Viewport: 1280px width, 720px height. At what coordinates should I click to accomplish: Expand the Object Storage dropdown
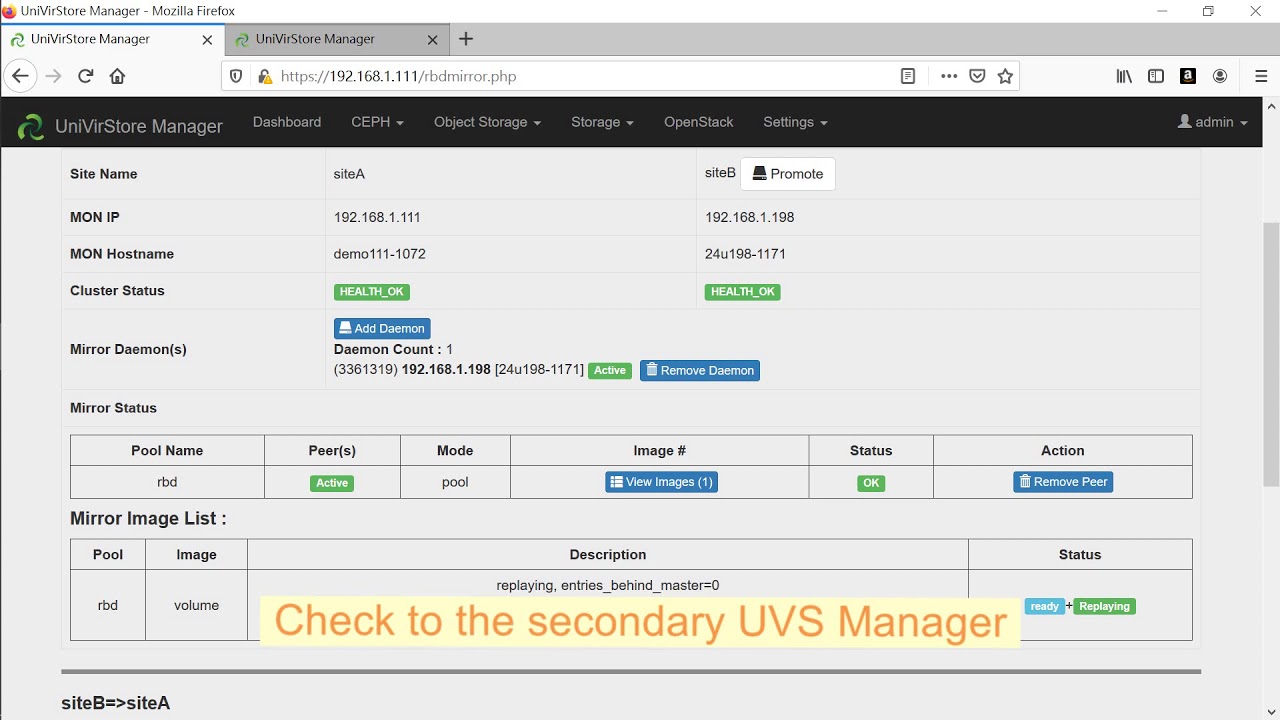(x=487, y=122)
